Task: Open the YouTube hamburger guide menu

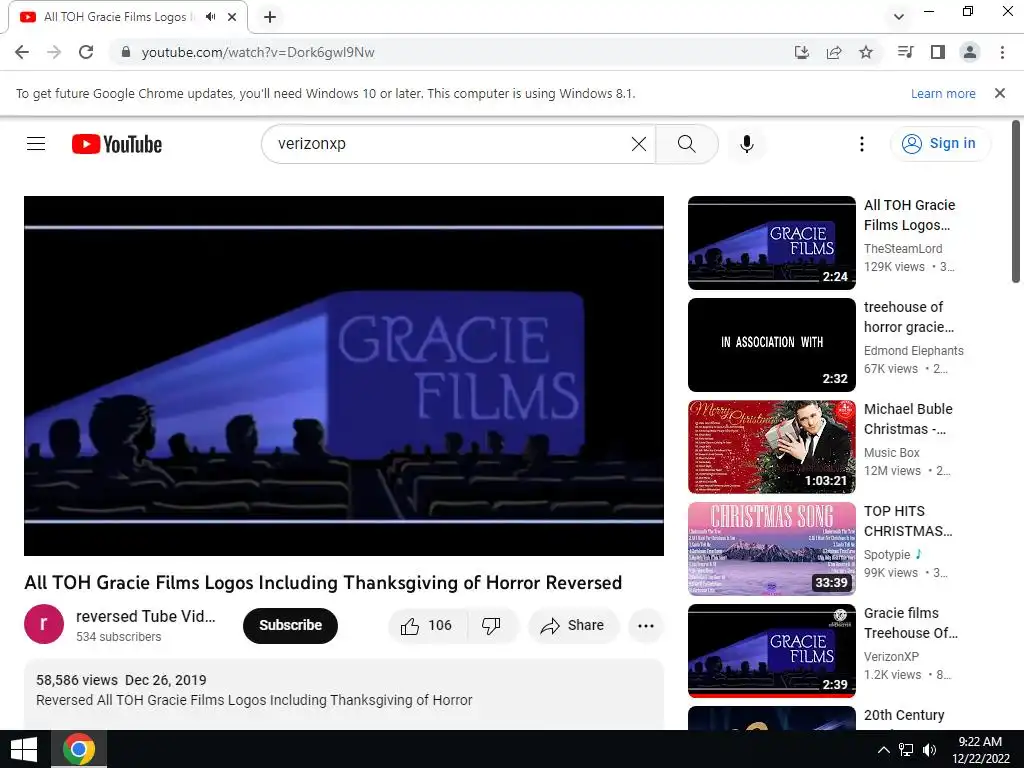Action: [36, 144]
